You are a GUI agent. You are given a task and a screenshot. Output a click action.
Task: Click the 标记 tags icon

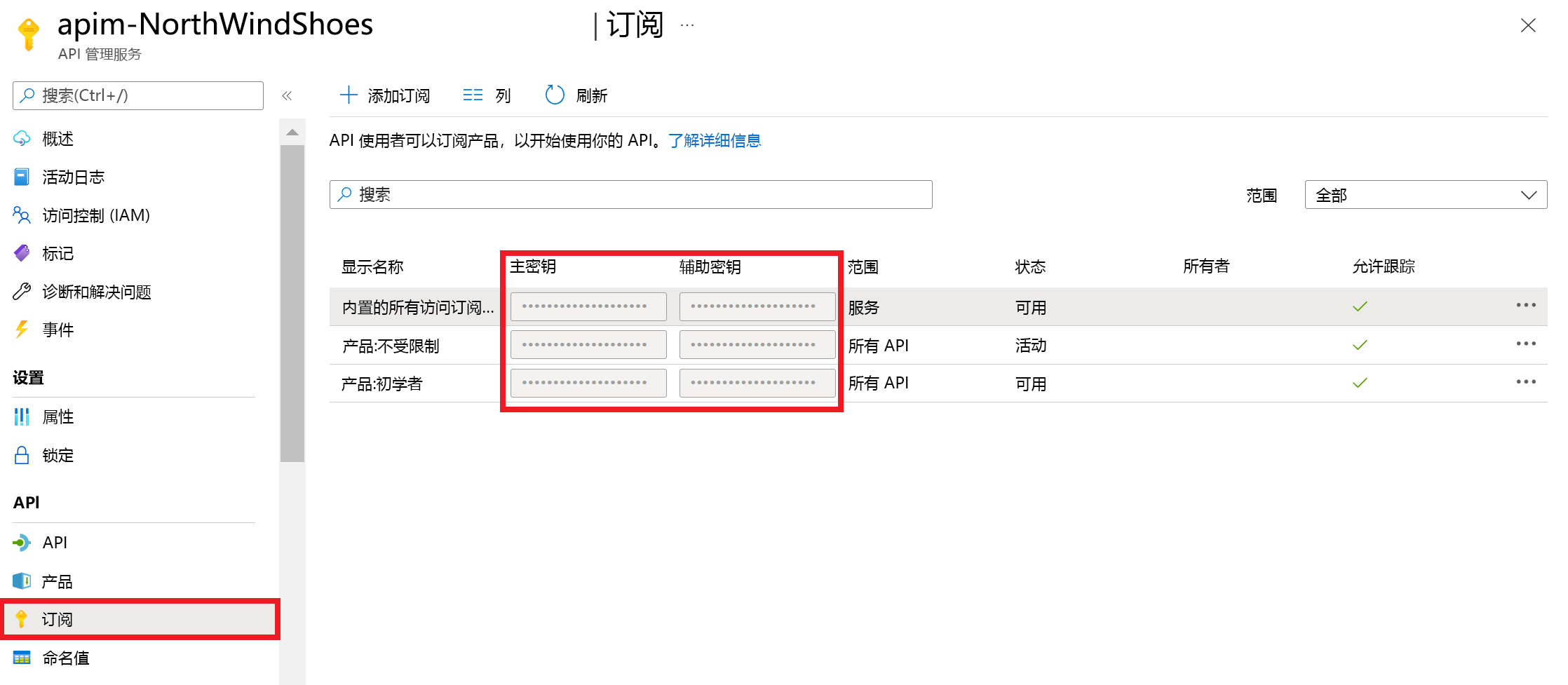(58, 253)
